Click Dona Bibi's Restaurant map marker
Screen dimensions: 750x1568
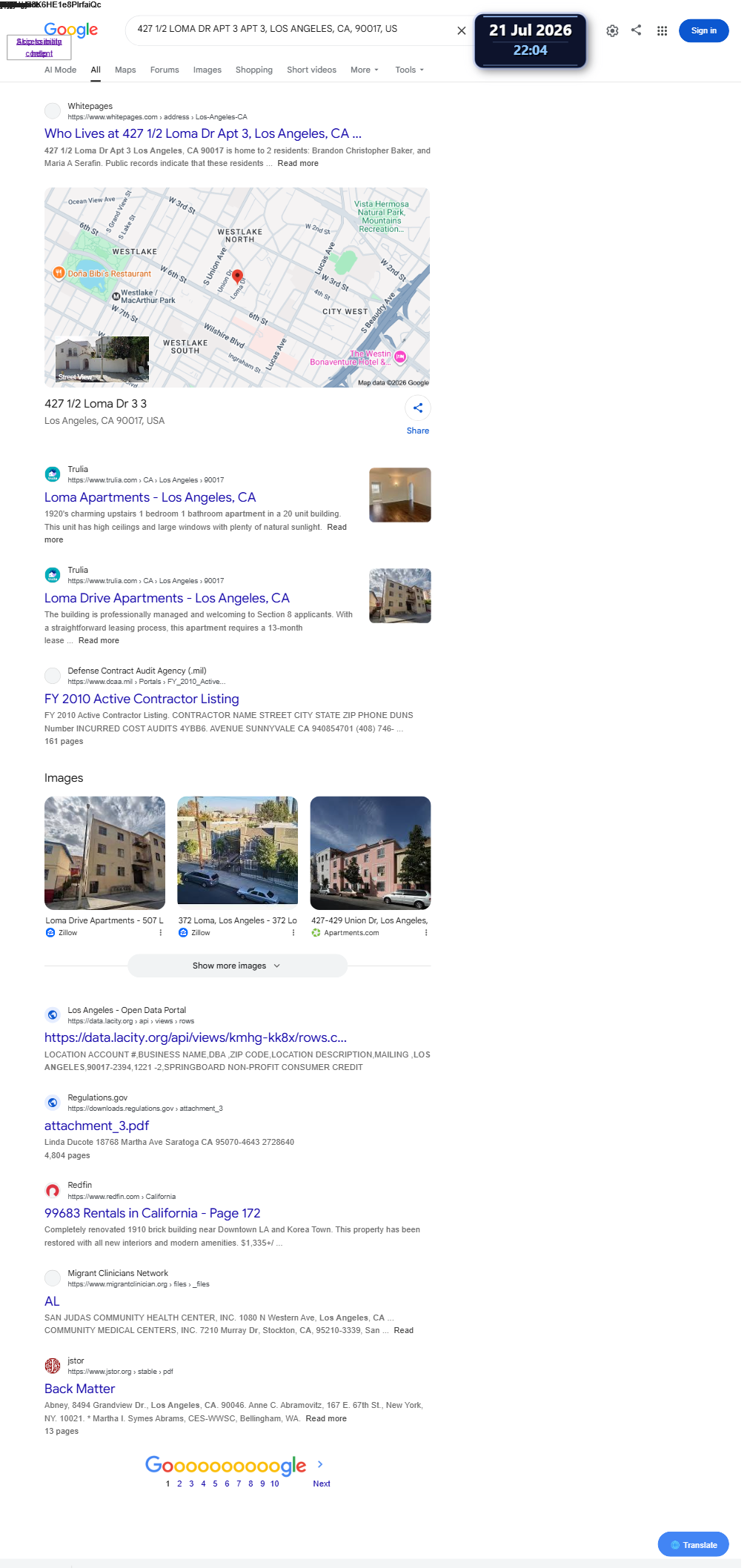point(59,273)
